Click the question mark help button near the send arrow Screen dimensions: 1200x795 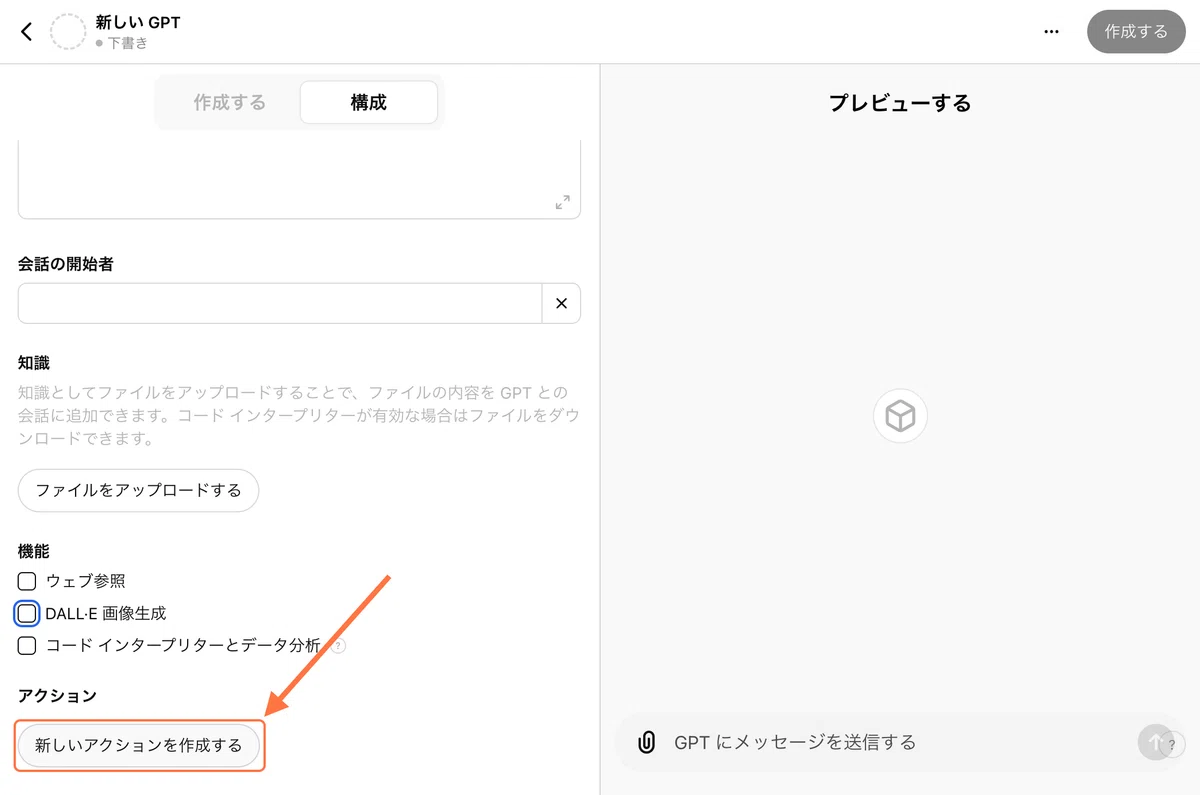coord(1172,744)
